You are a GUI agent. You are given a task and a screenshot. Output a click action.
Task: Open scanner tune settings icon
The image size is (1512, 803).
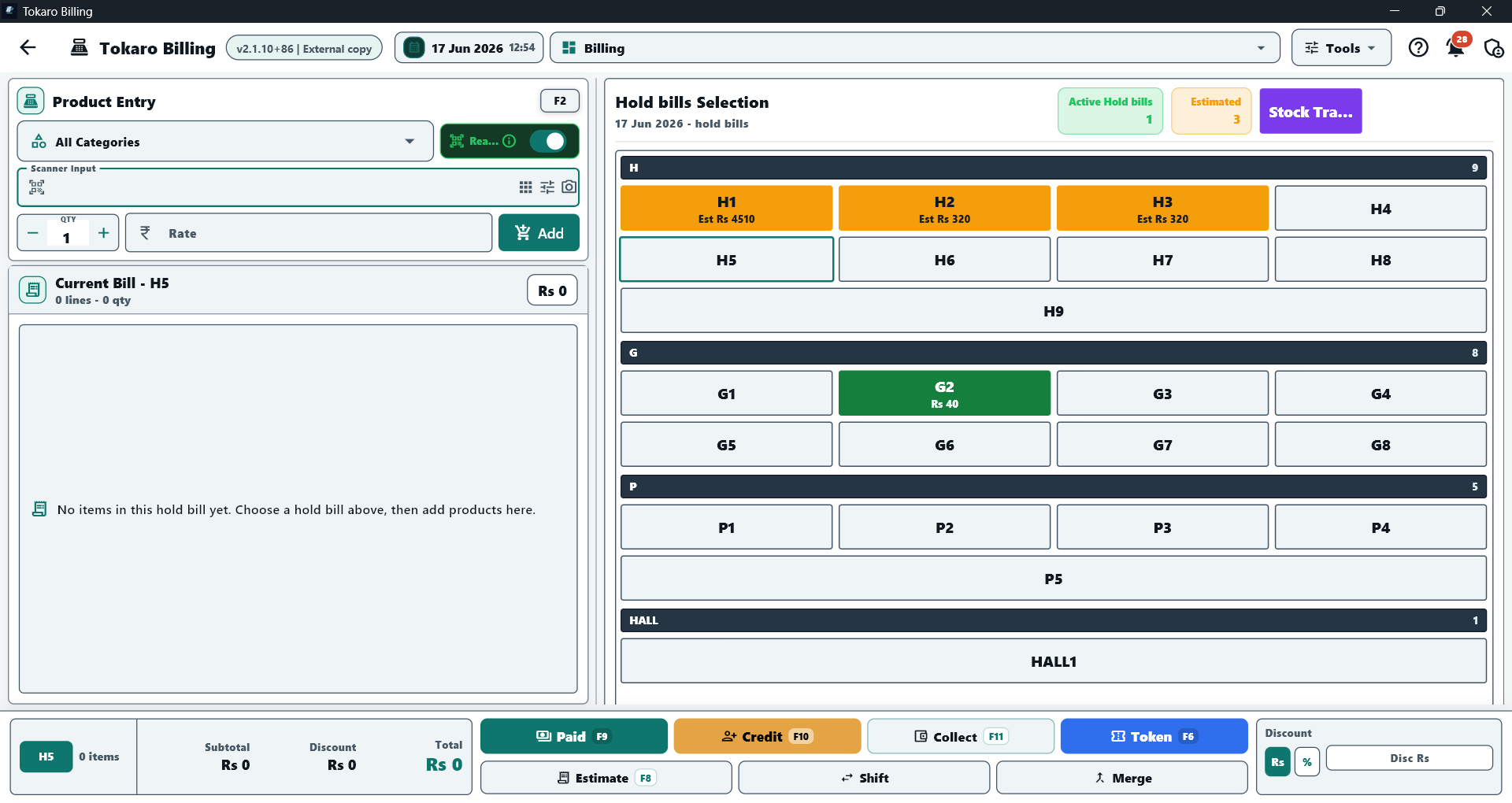point(547,187)
